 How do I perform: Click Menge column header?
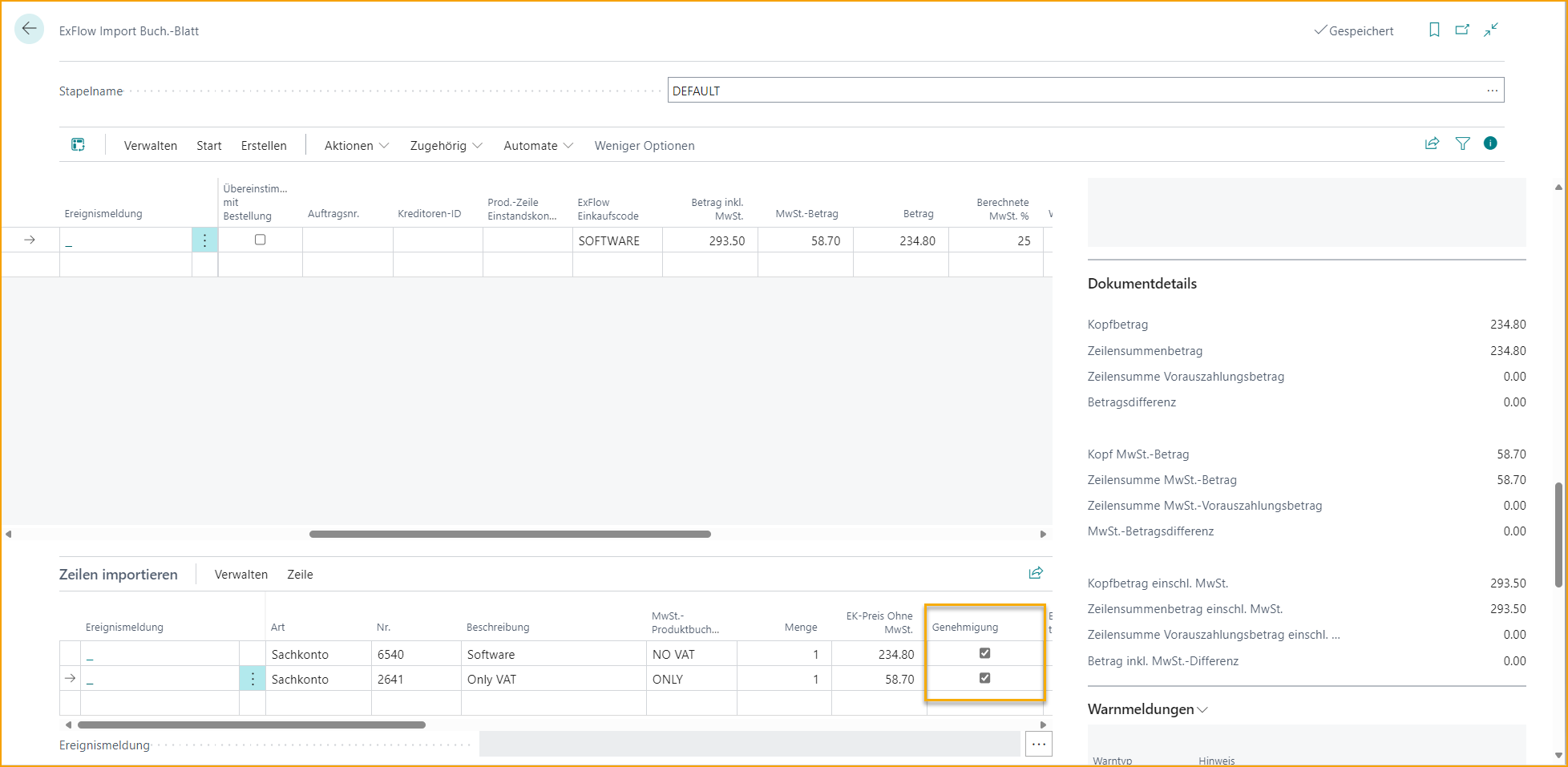pos(801,628)
